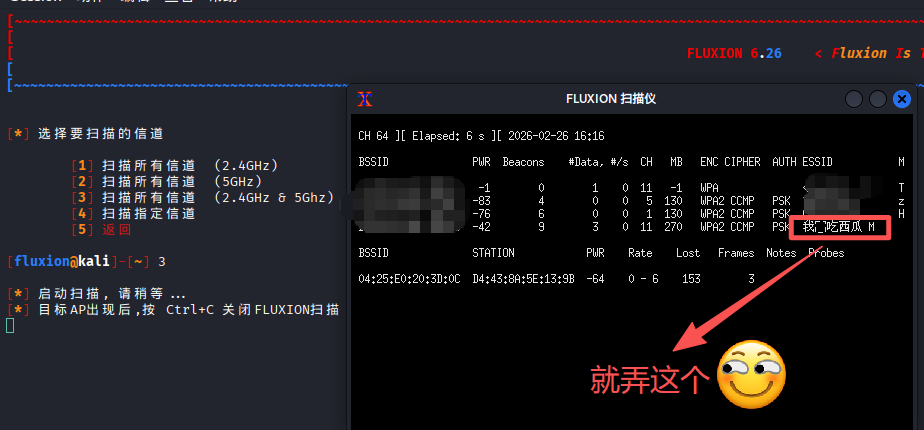The width and height of the screenshot is (924, 430).
Task: Minimize the FLUXION 扫描仪 window
Action: click(x=854, y=99)
